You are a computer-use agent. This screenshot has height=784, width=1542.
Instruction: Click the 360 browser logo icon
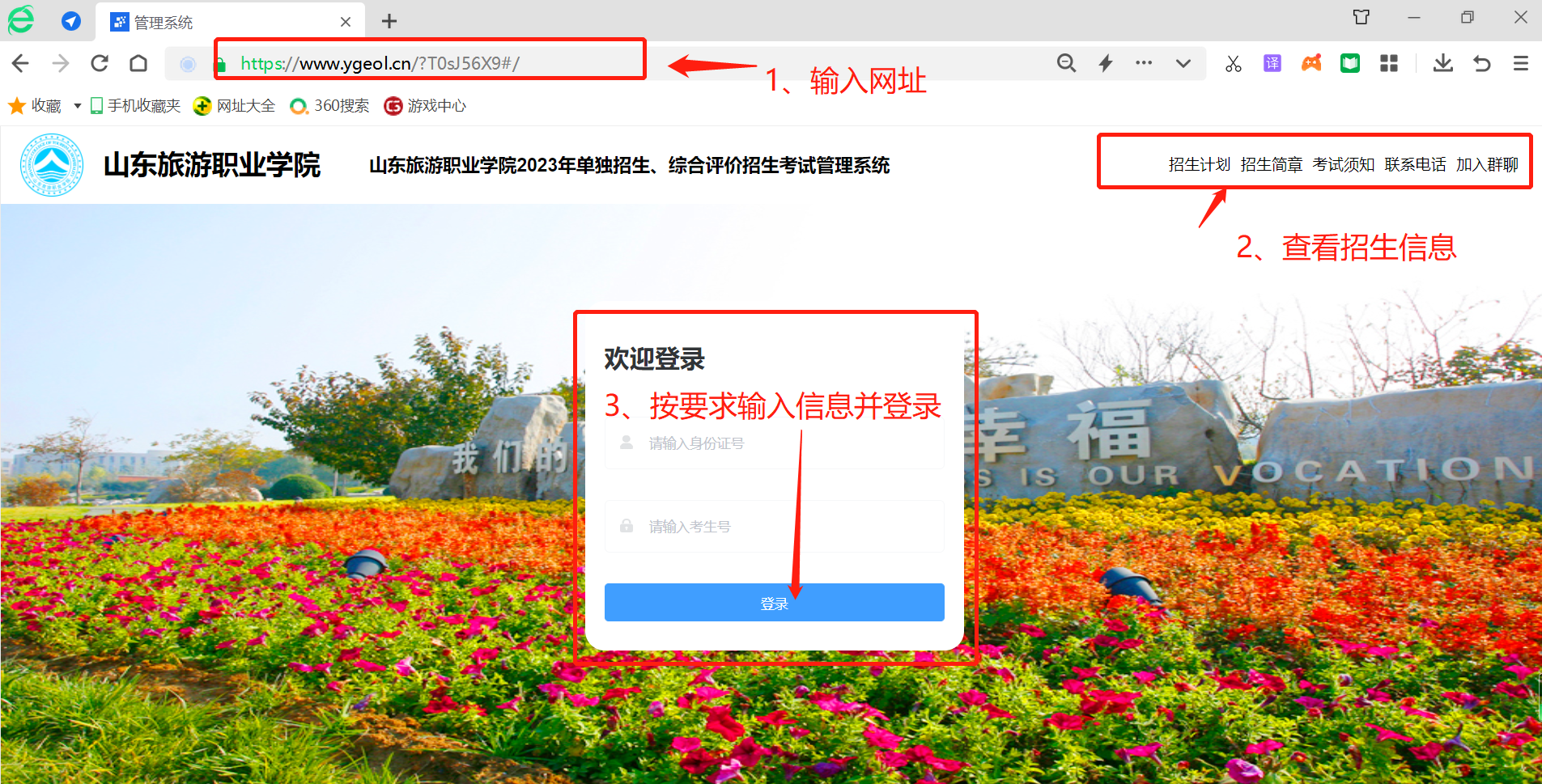21,20
